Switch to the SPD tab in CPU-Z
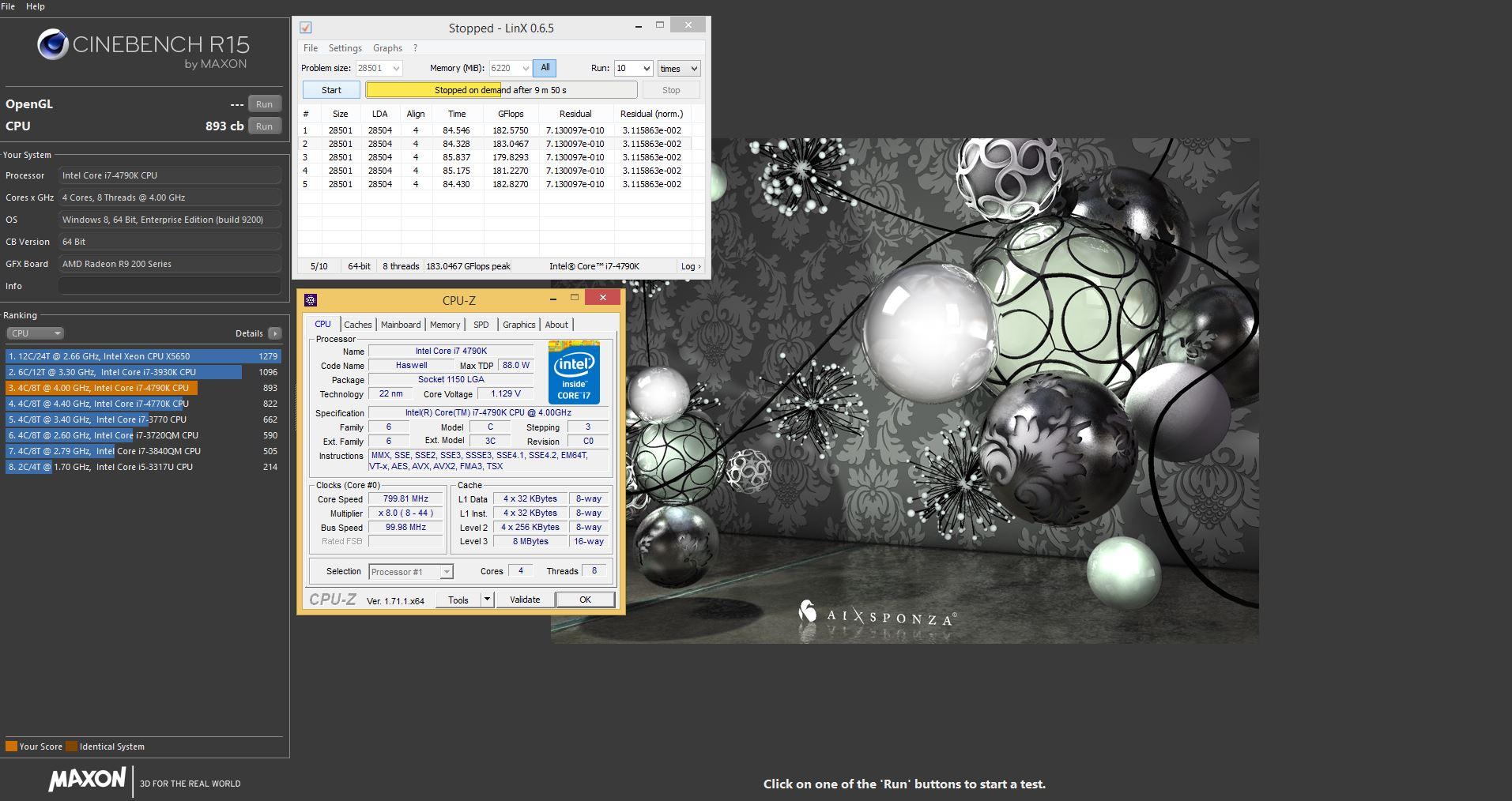 point(481,325)
